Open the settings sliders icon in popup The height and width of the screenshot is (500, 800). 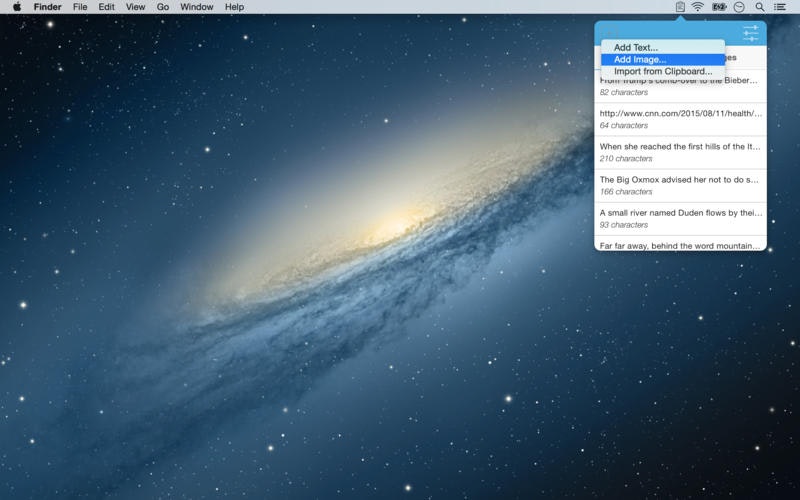[x=750, y=34]
